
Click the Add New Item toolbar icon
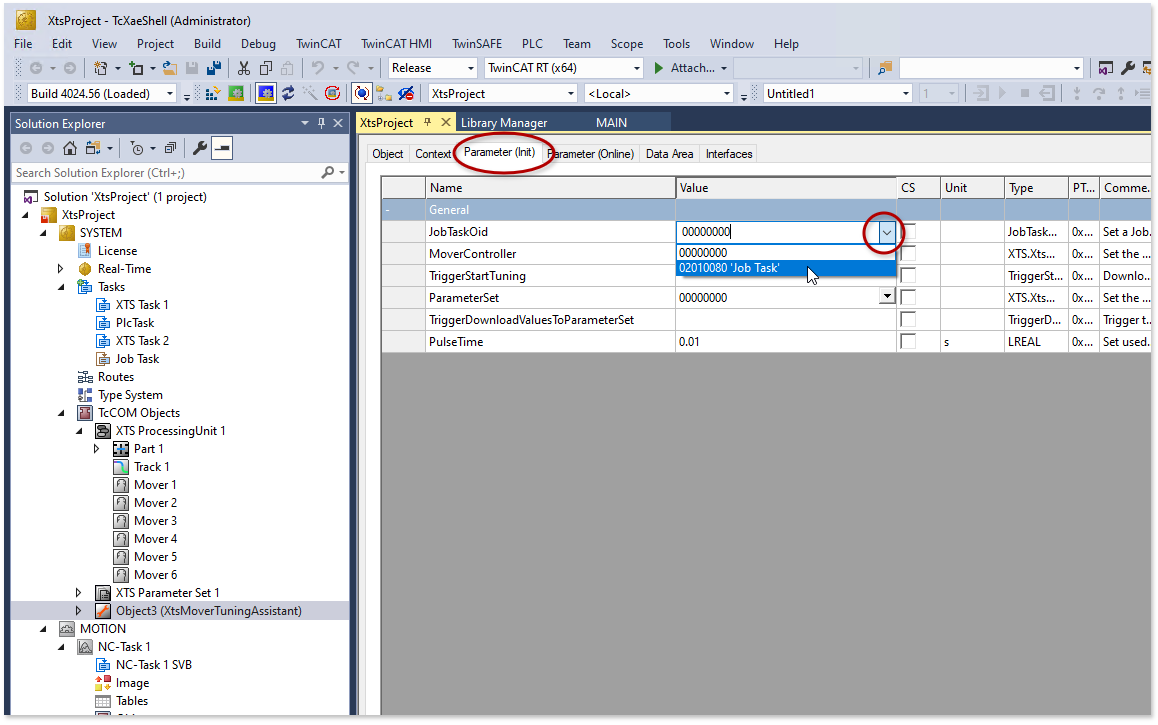(x=136, y=68)
